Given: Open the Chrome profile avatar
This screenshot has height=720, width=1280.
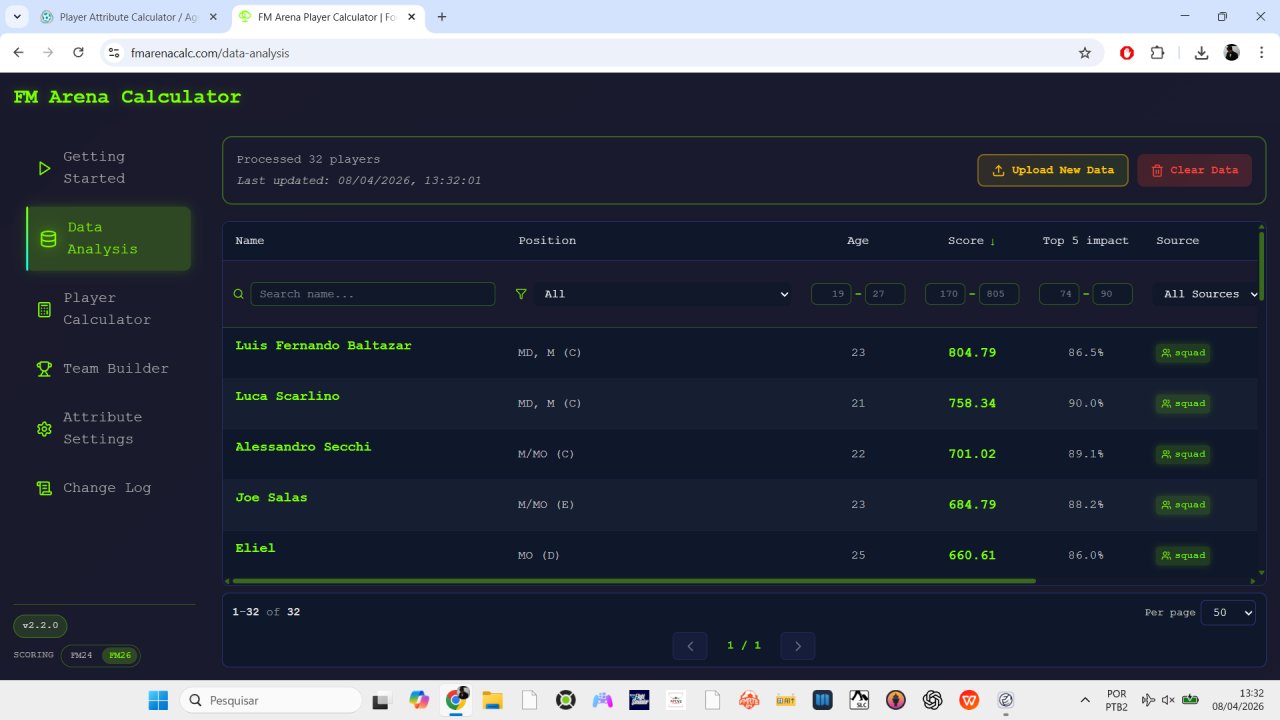Looking at the screenshot, I should coord(1232,53).
